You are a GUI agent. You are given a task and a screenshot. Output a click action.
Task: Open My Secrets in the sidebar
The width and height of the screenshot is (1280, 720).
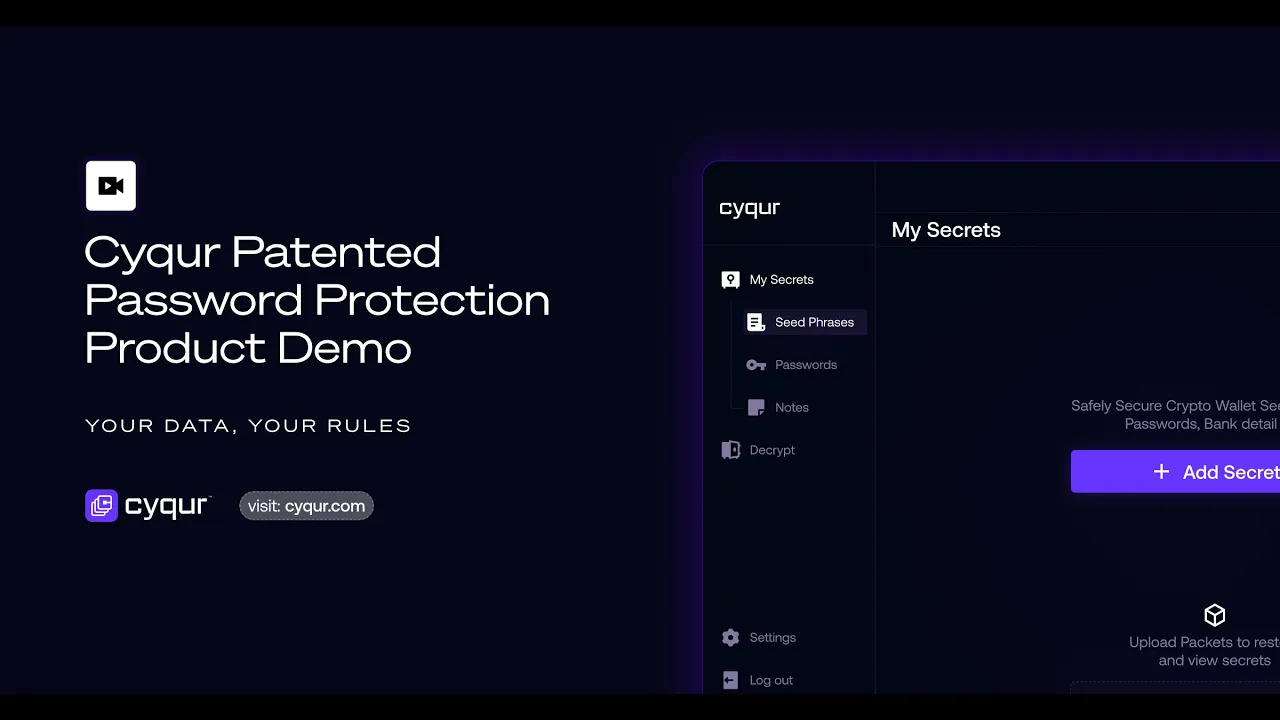pos(768,280)
